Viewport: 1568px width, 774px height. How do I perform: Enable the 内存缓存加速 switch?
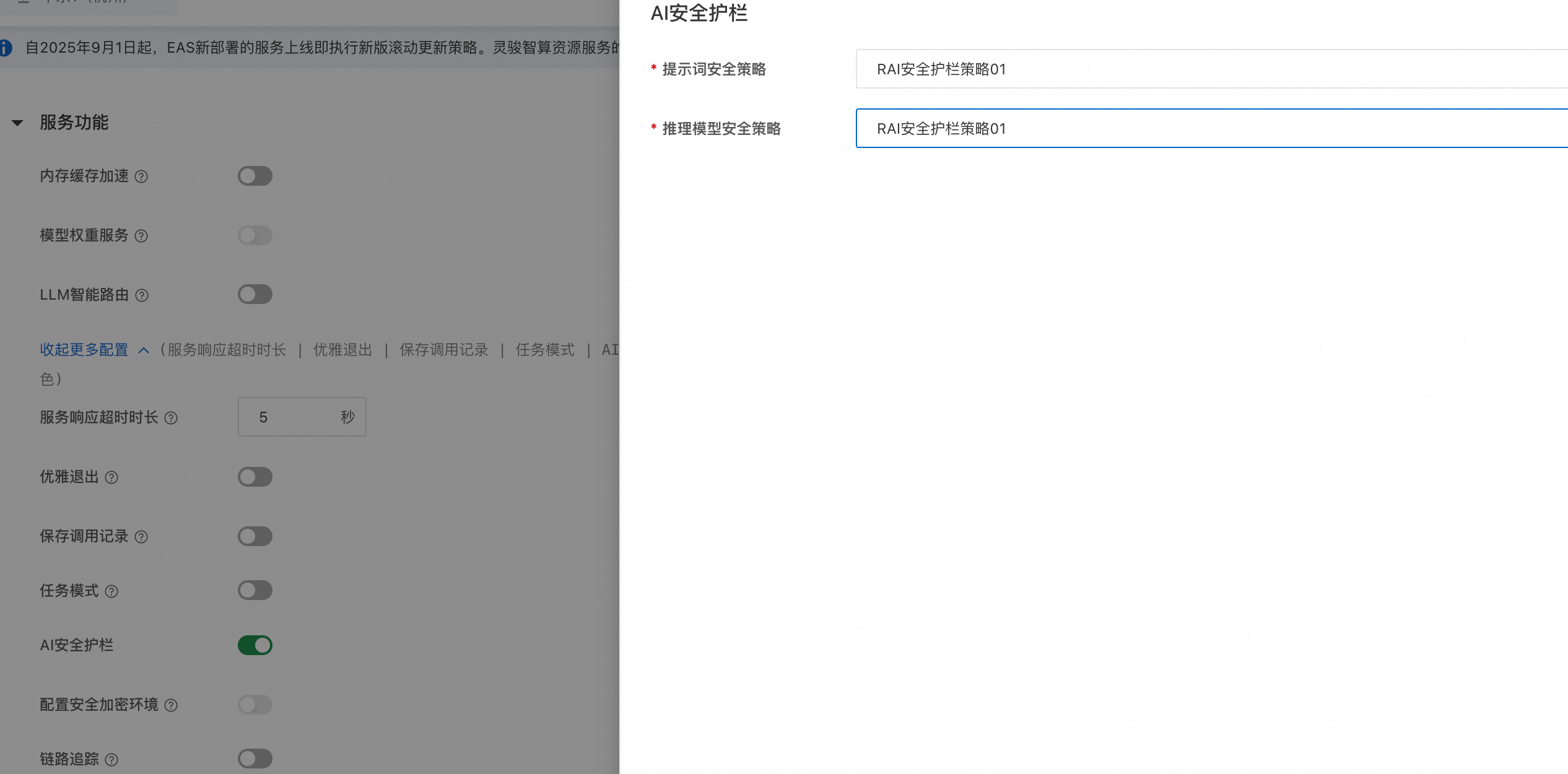pyautogui.click(x=255, y=176)
